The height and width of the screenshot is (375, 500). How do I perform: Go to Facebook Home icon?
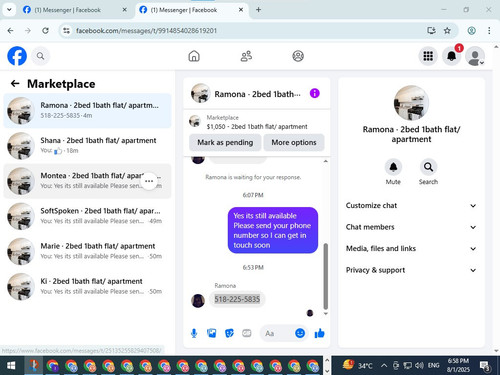pos(194,56)
